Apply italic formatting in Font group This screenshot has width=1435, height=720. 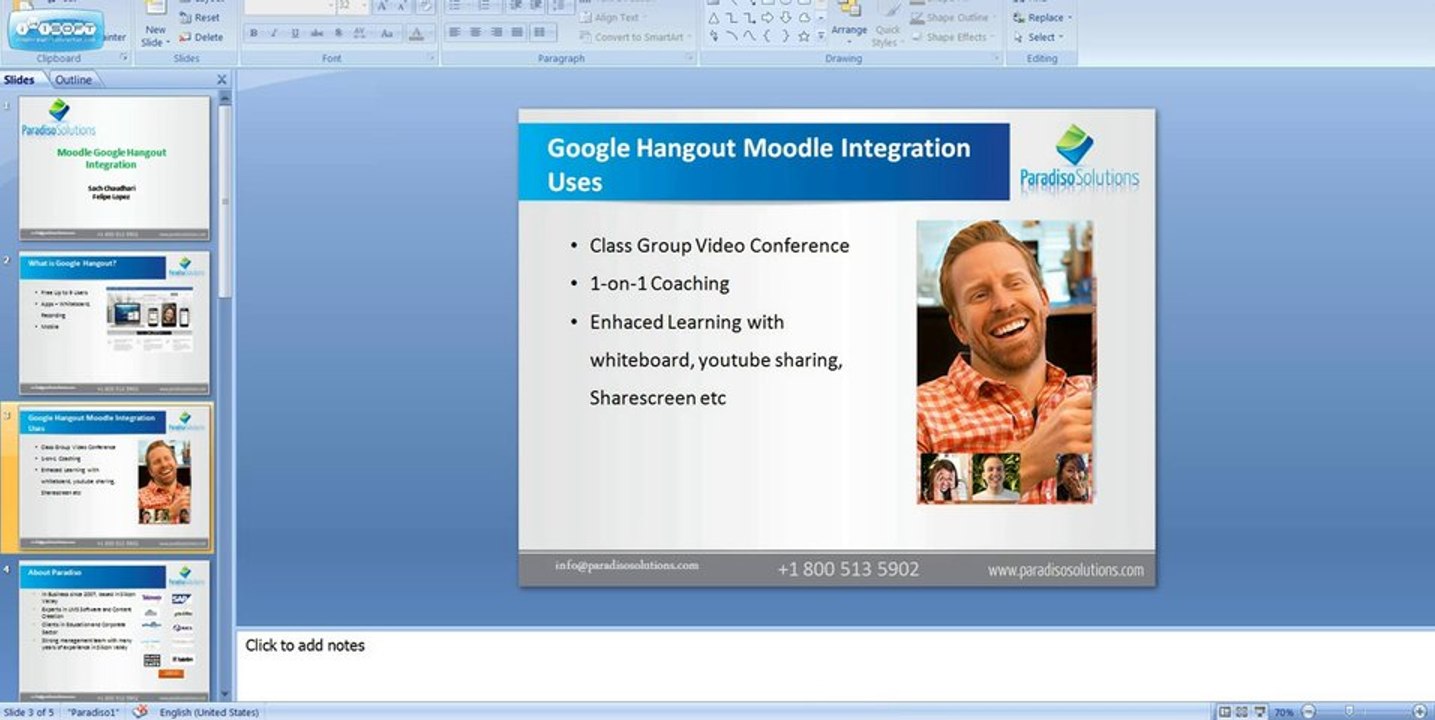[273, 33]
